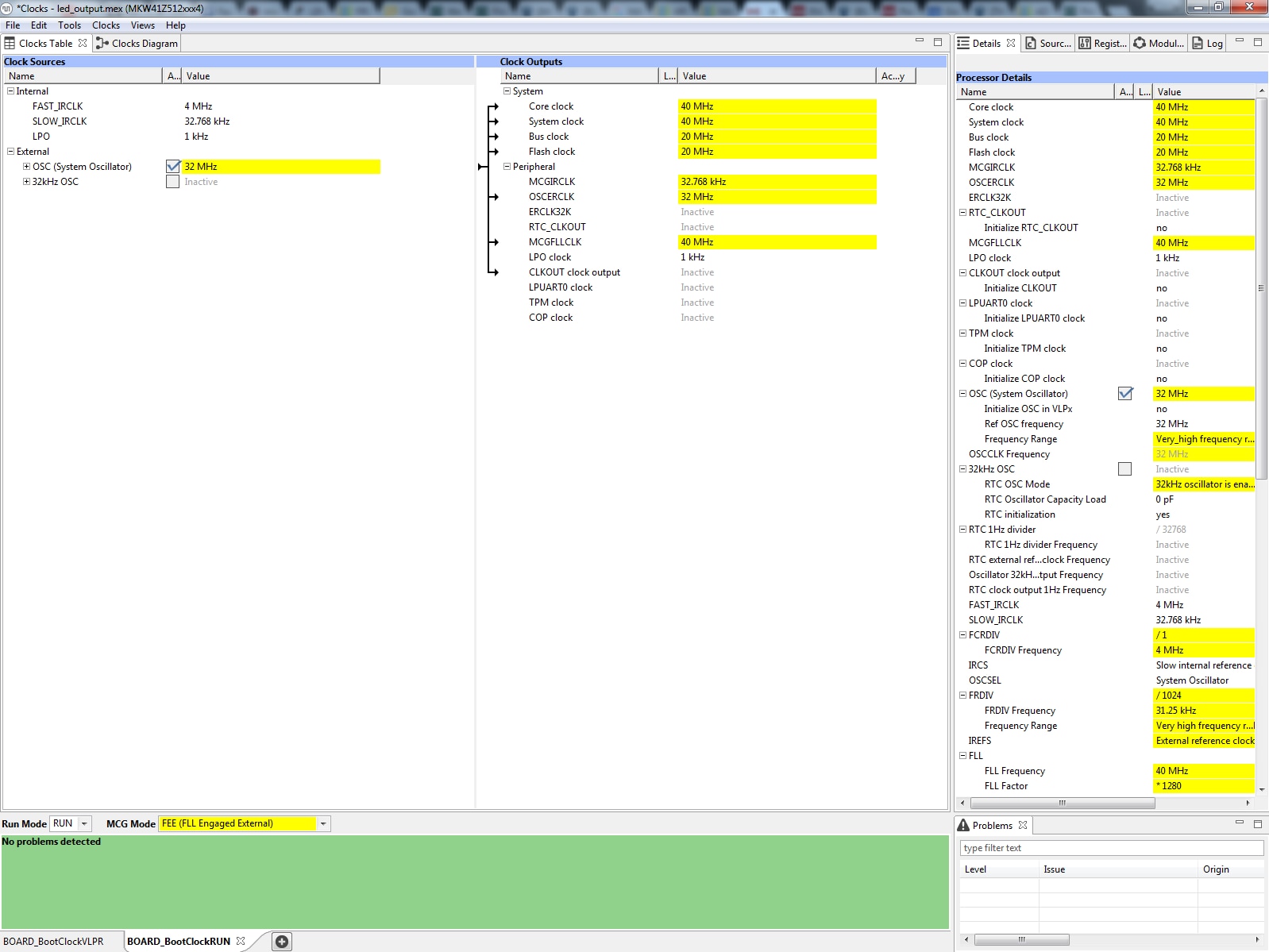Open the Tools menu
Viewport: 1269px width, 952px height.
[x=69, y=25]
